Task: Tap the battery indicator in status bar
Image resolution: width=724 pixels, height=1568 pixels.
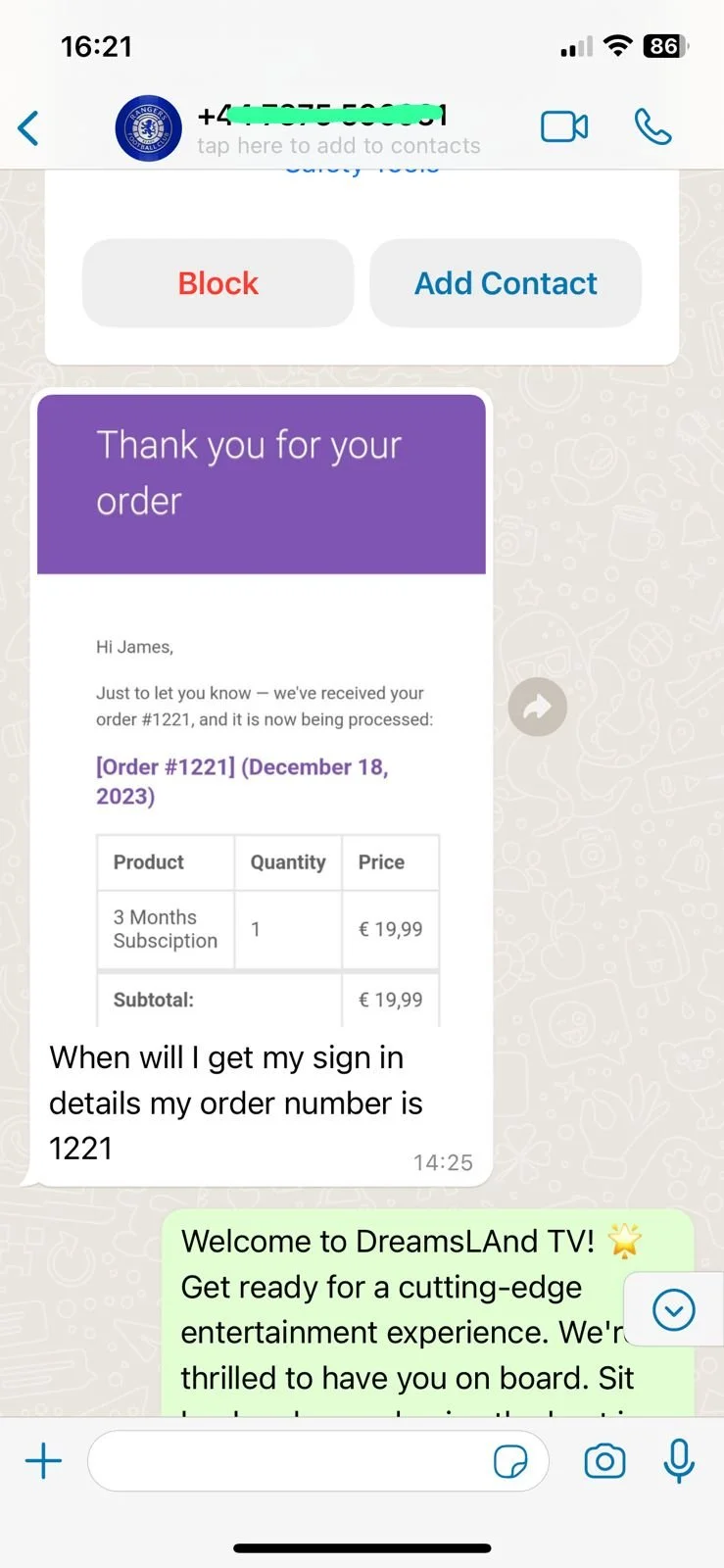Action: [x=665, y=46]
